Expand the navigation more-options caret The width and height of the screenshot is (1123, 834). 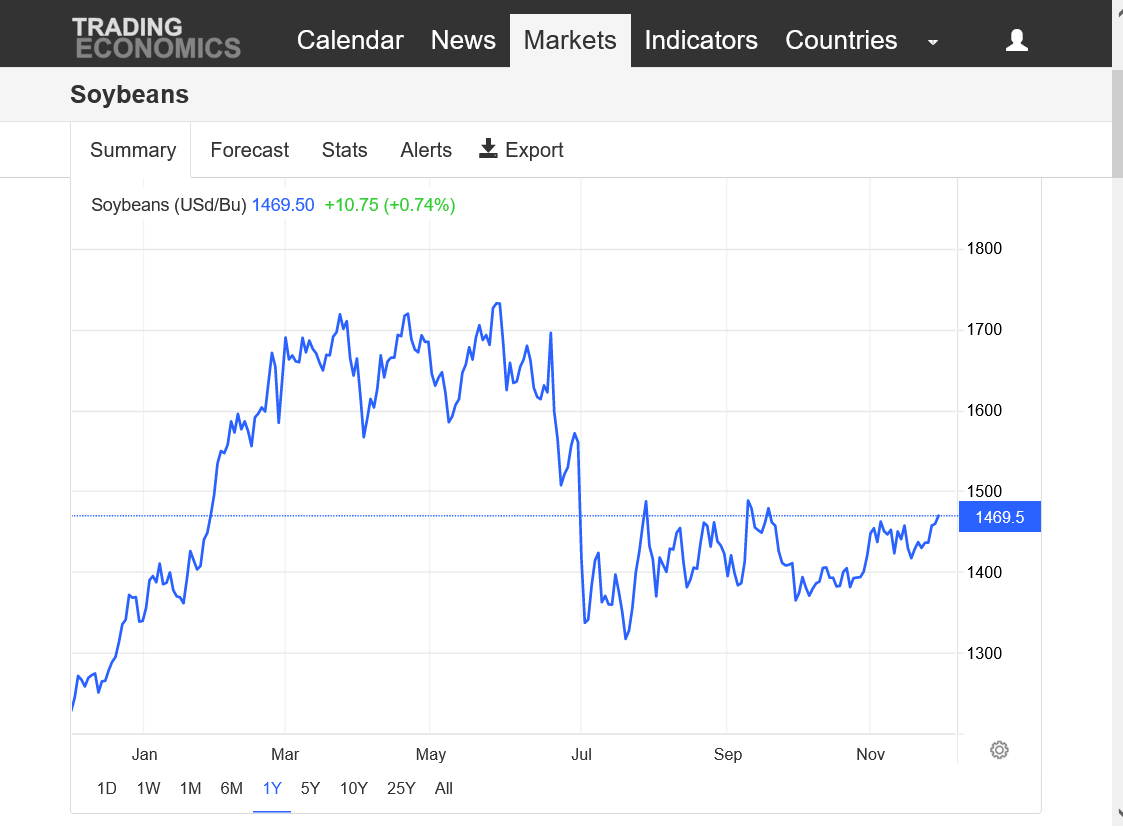[x=933, y=42]
